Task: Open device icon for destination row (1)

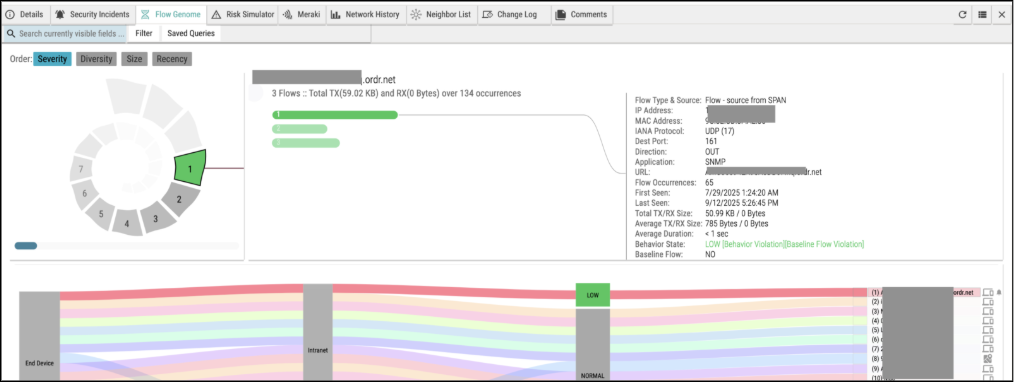Action: pyautogui.click(x=988, y=292)
